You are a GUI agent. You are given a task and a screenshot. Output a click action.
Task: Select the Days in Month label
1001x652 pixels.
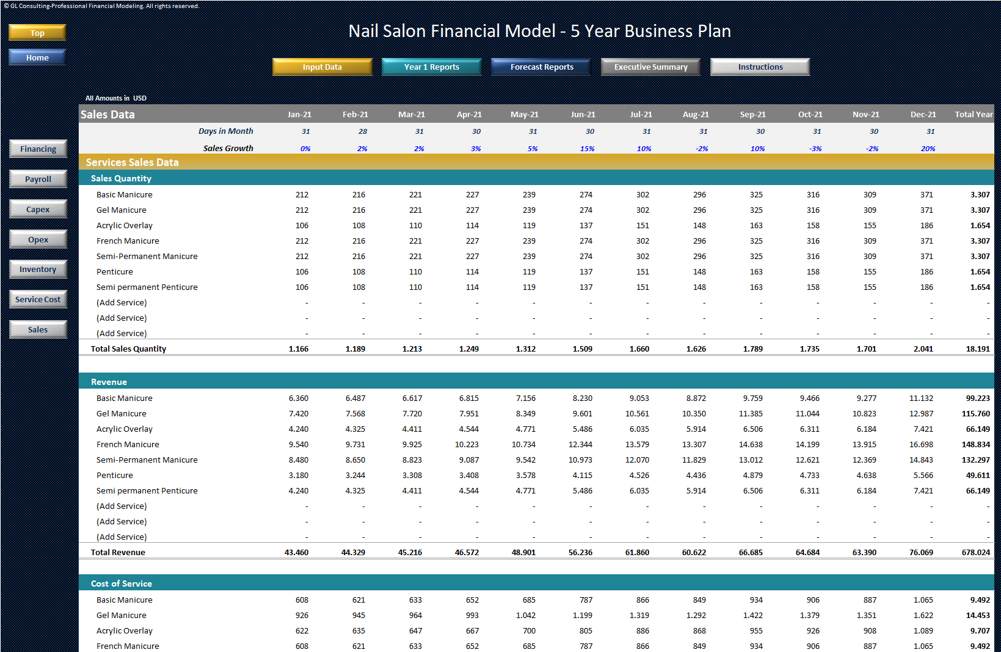coord(225,131)
